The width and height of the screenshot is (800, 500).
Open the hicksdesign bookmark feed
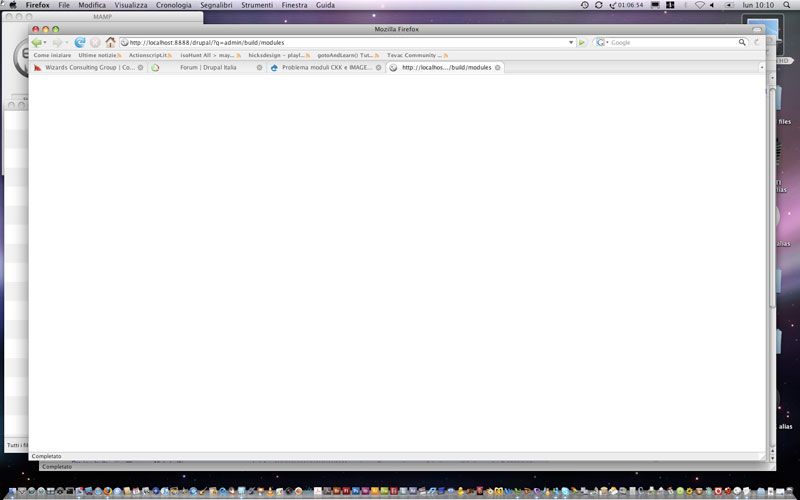(279, 55)
